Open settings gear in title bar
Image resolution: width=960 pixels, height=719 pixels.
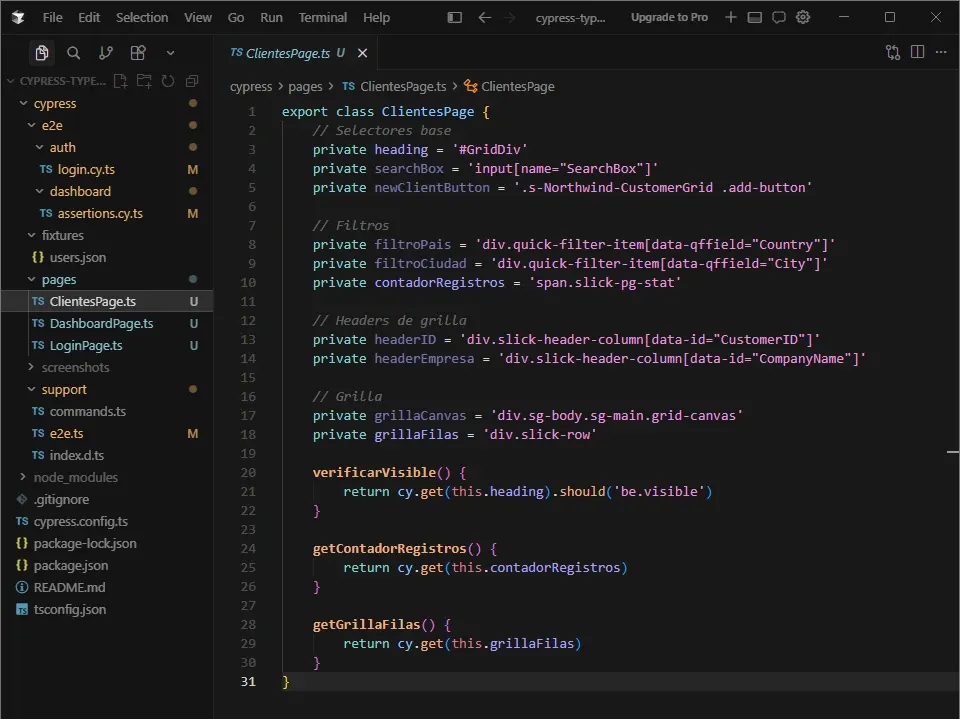(x=803, y=17)
